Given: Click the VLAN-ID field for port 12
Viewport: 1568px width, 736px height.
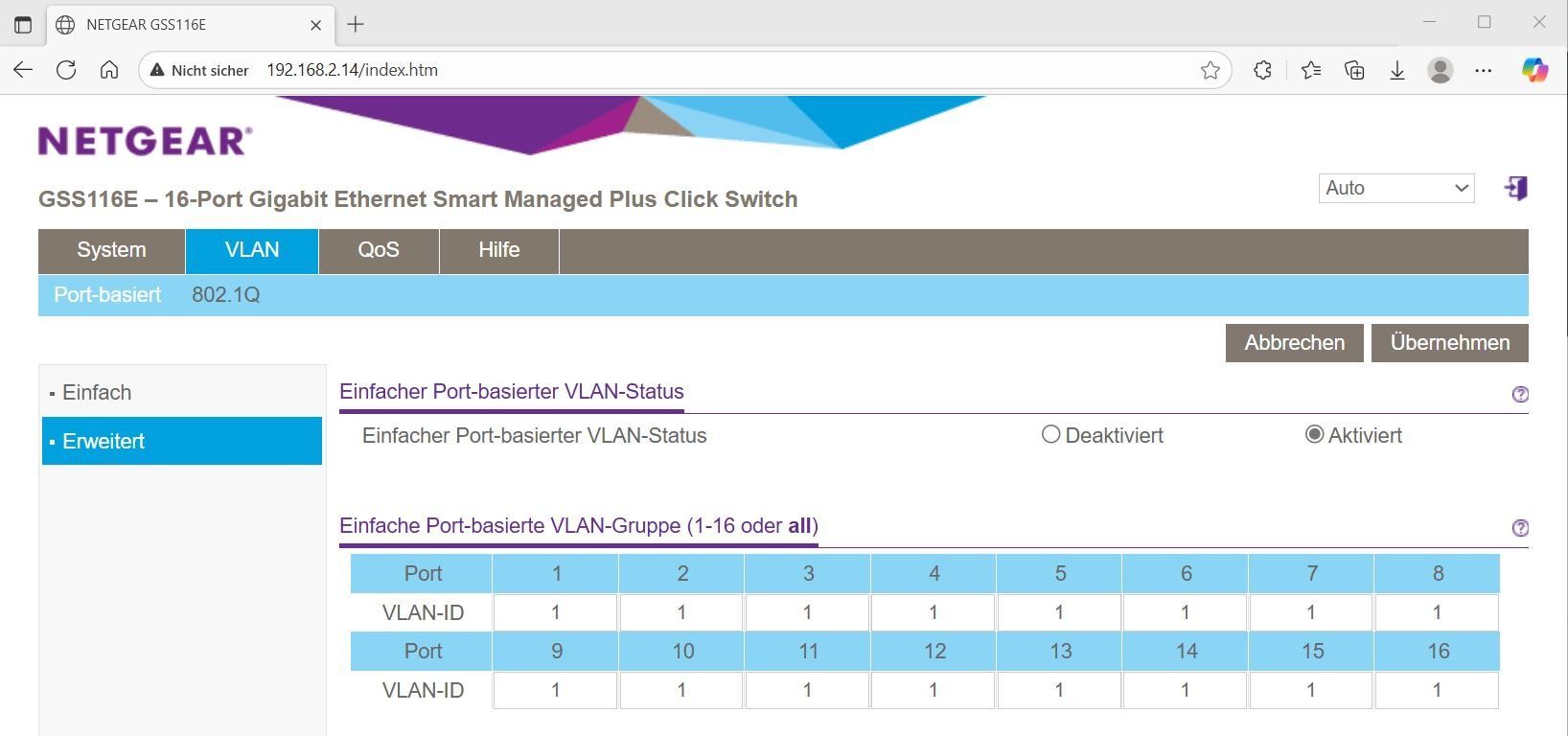Looking at the screenshot, I should click(x=934, y=690).
